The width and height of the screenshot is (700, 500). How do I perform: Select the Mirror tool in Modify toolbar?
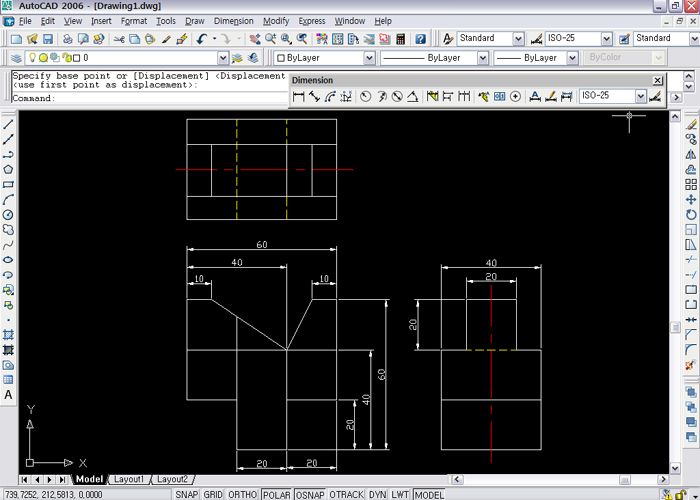(x=691, y=154)
